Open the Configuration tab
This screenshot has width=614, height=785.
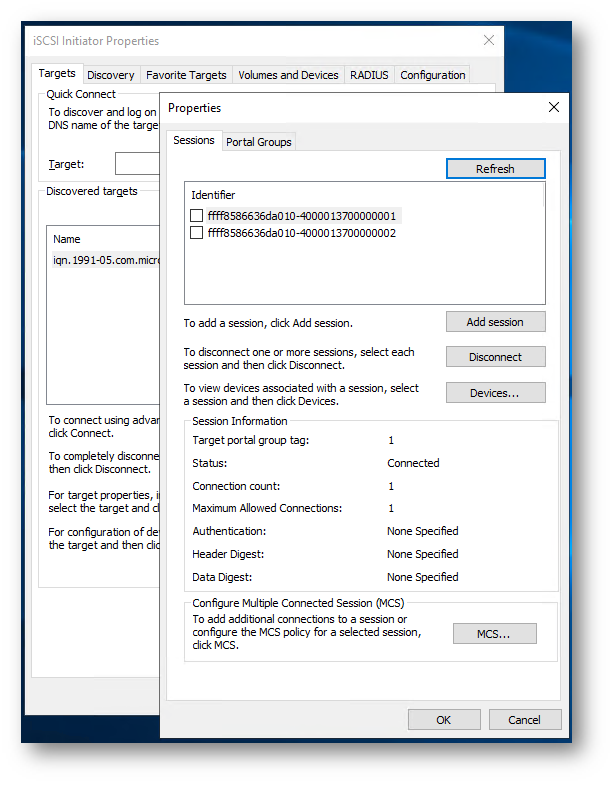tap(433, 75)
